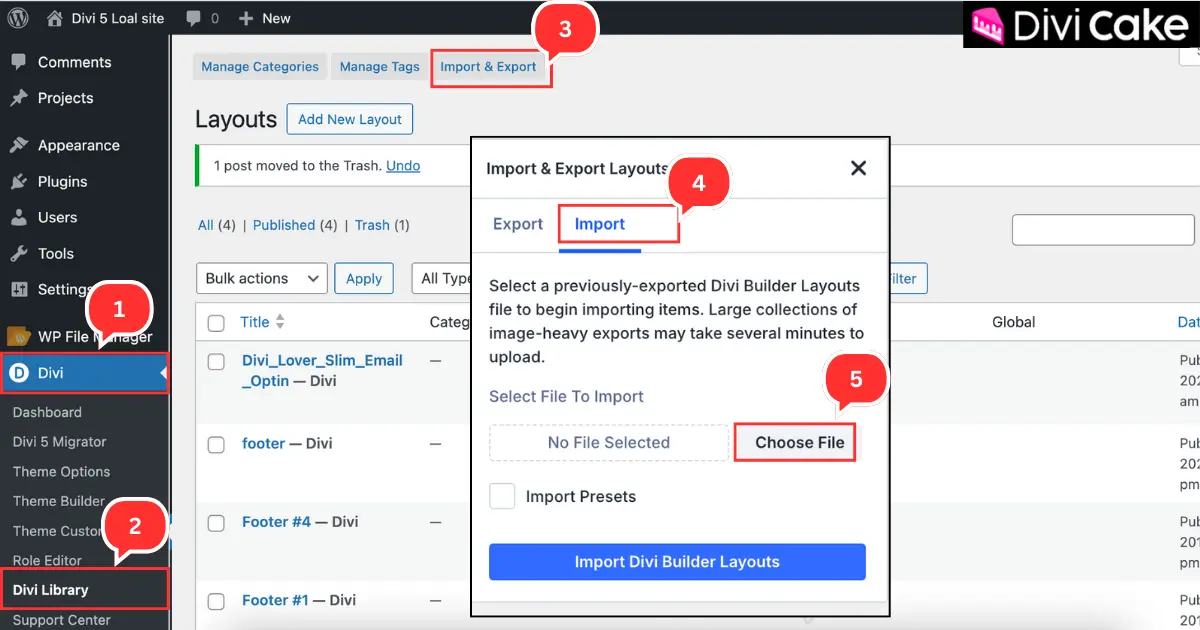Switch to the Import tab
This screenshot has width=1200, height=630.
point(600,224)
